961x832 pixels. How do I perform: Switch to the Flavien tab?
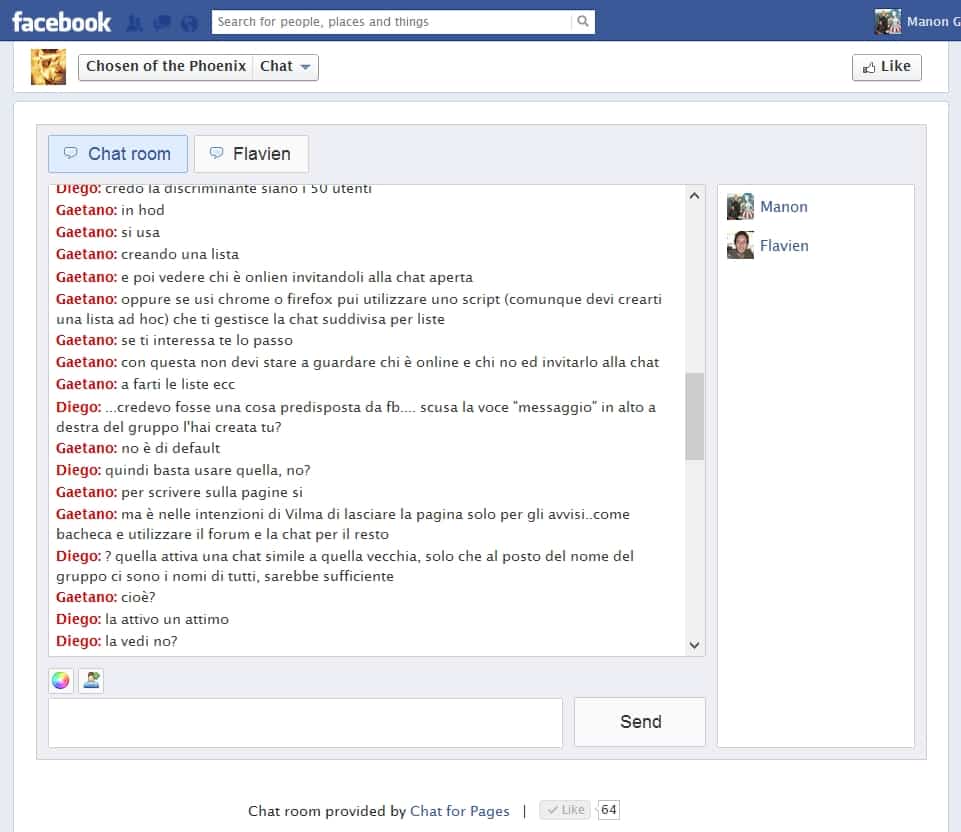pyautogui.click(x=251, y=154)
